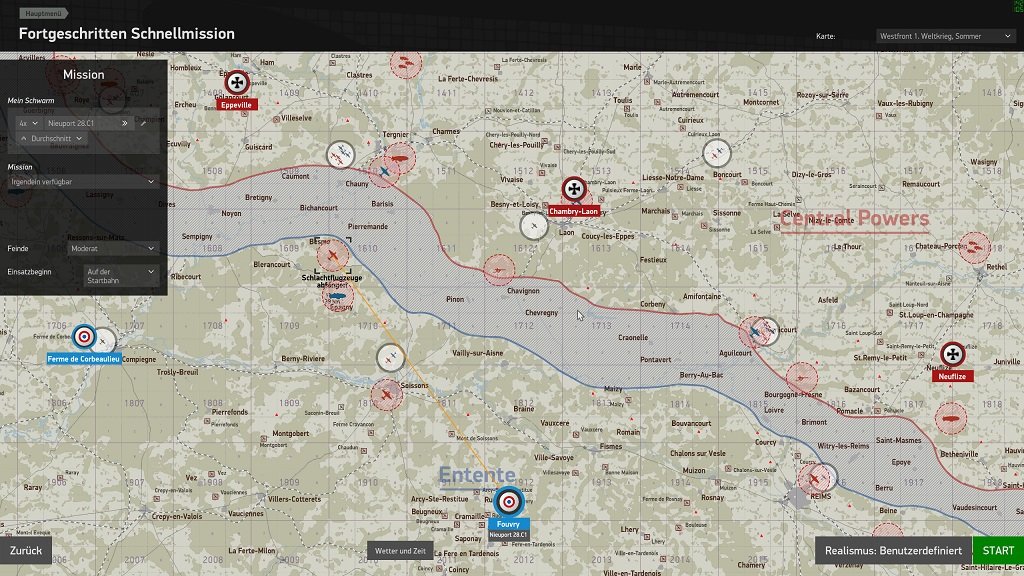Click red plane target south of Soissons
This screenshot has width=1024, height=576.
point(387,395)
